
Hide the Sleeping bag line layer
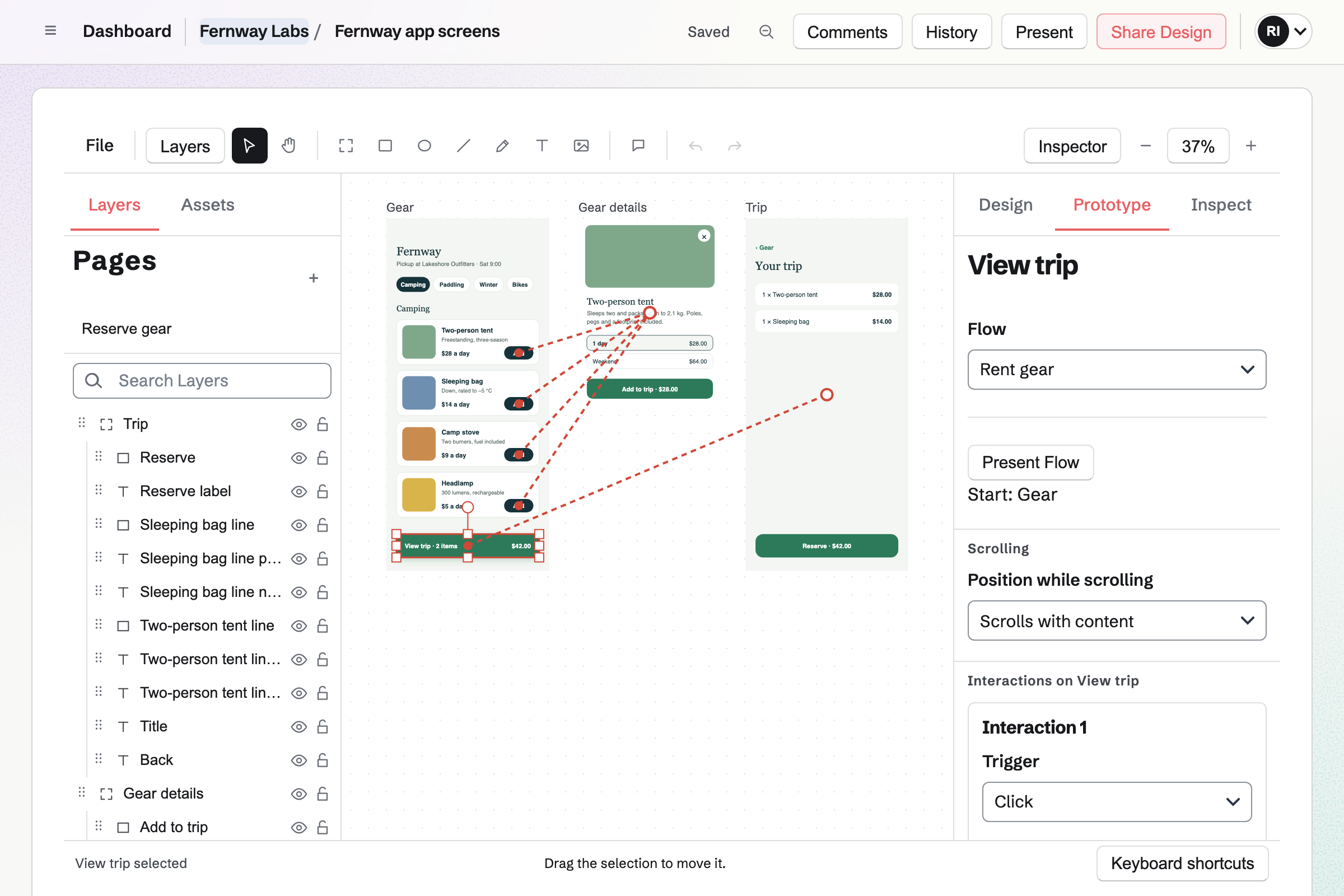click(x=299, y=525)
